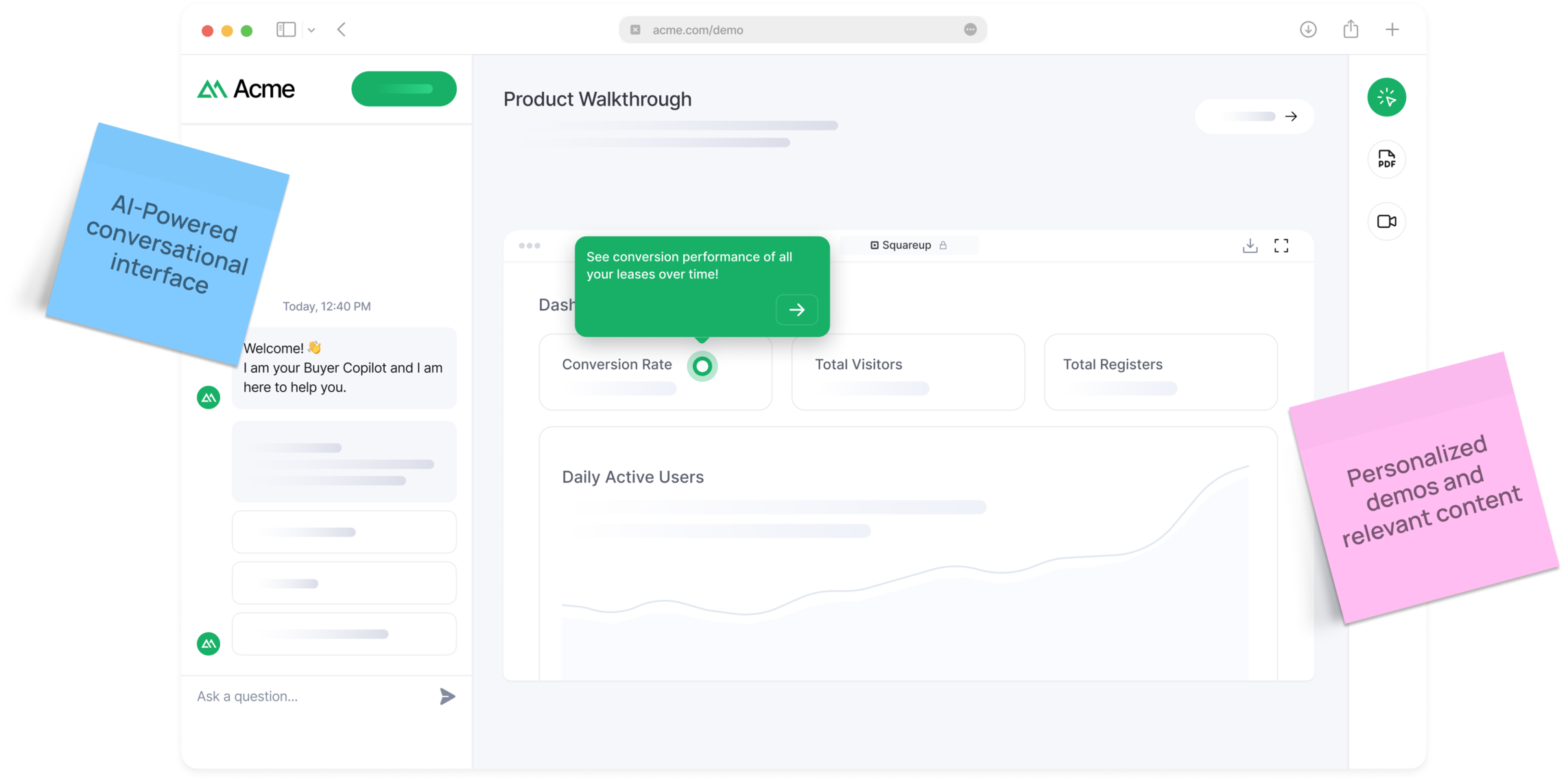Expand the sidebar options chevron dropdown

(311, 30)
